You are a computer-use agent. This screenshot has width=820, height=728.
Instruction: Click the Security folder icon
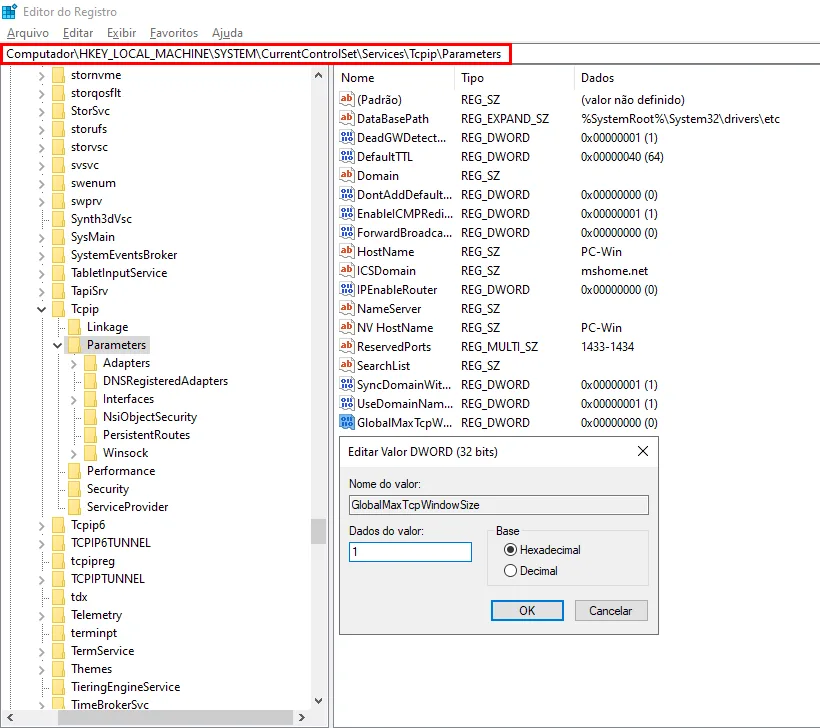coord(74,488)
